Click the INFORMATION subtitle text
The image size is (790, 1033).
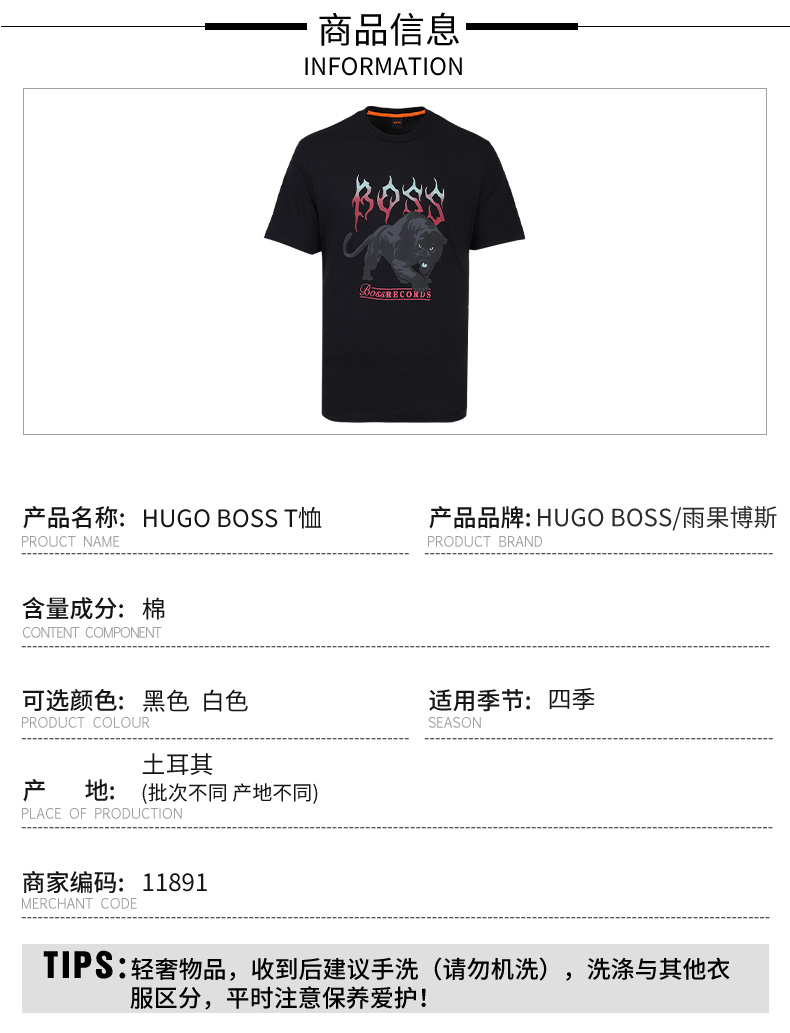(x=383, y=67)
